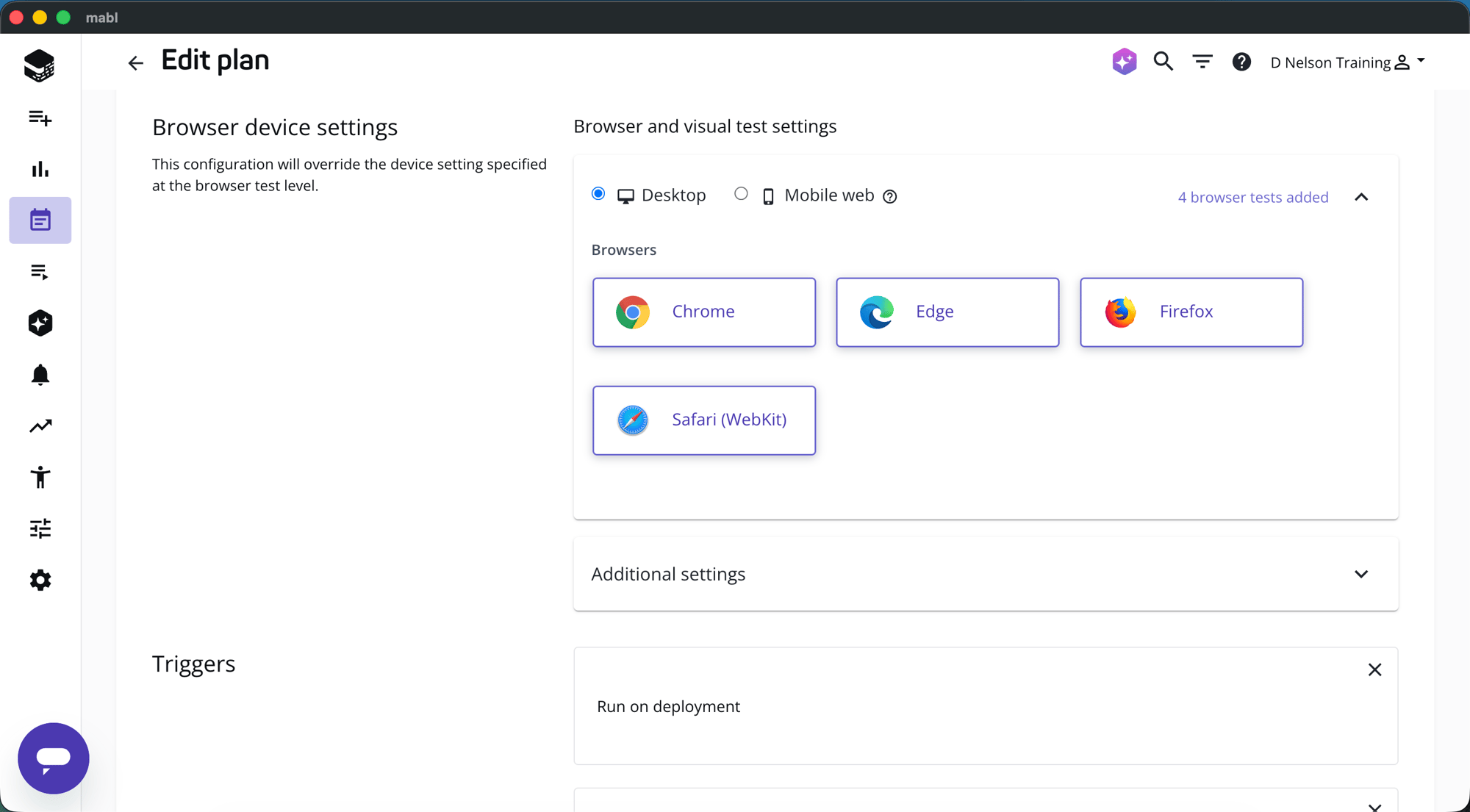Select the Mobile web radio button
This screenshot has height=812, width=1470.
741,193
